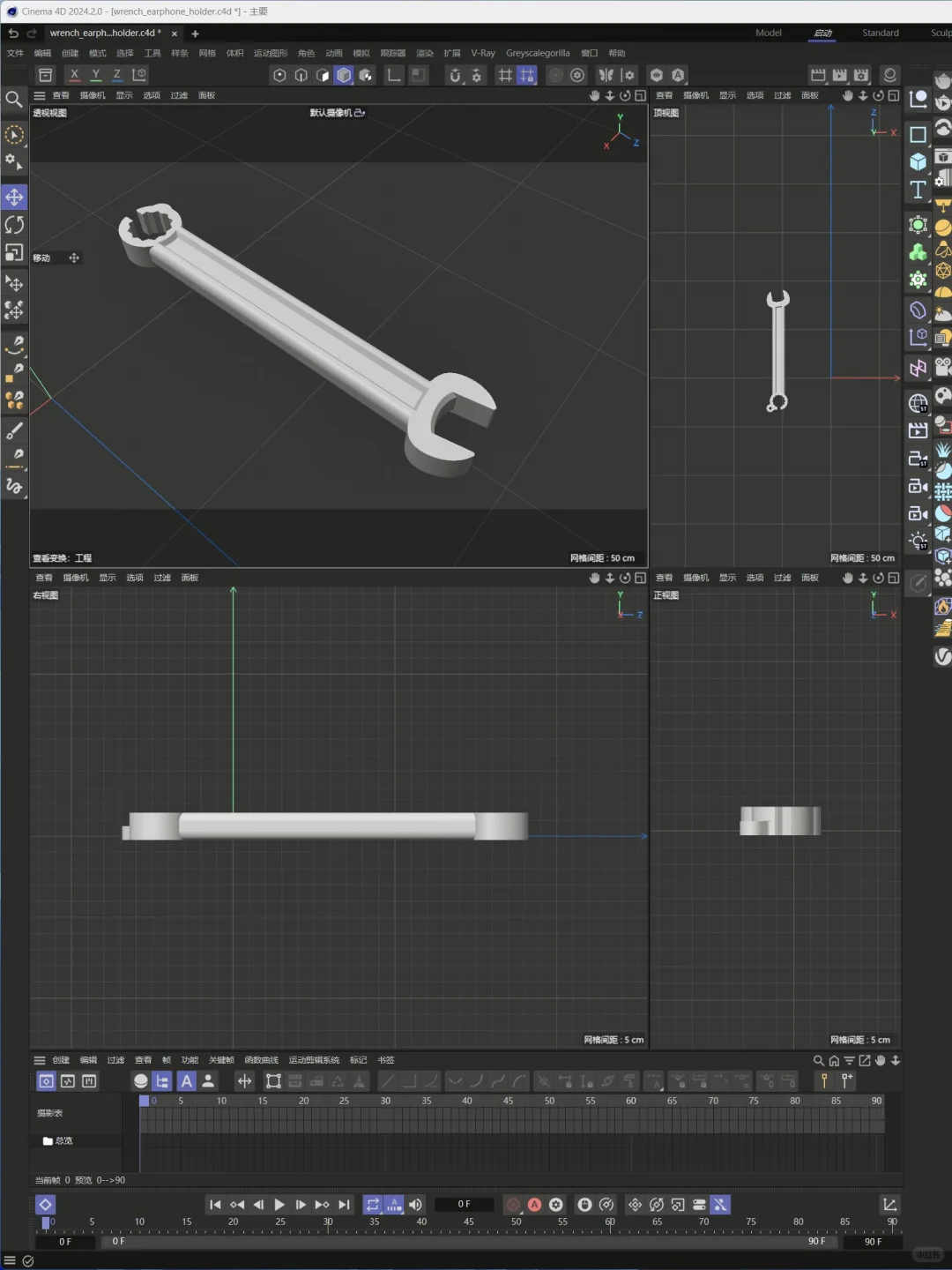Screen dimensions: 952x1270
Task: Toggle playback sound speaker
Action: pos(415,1205)
